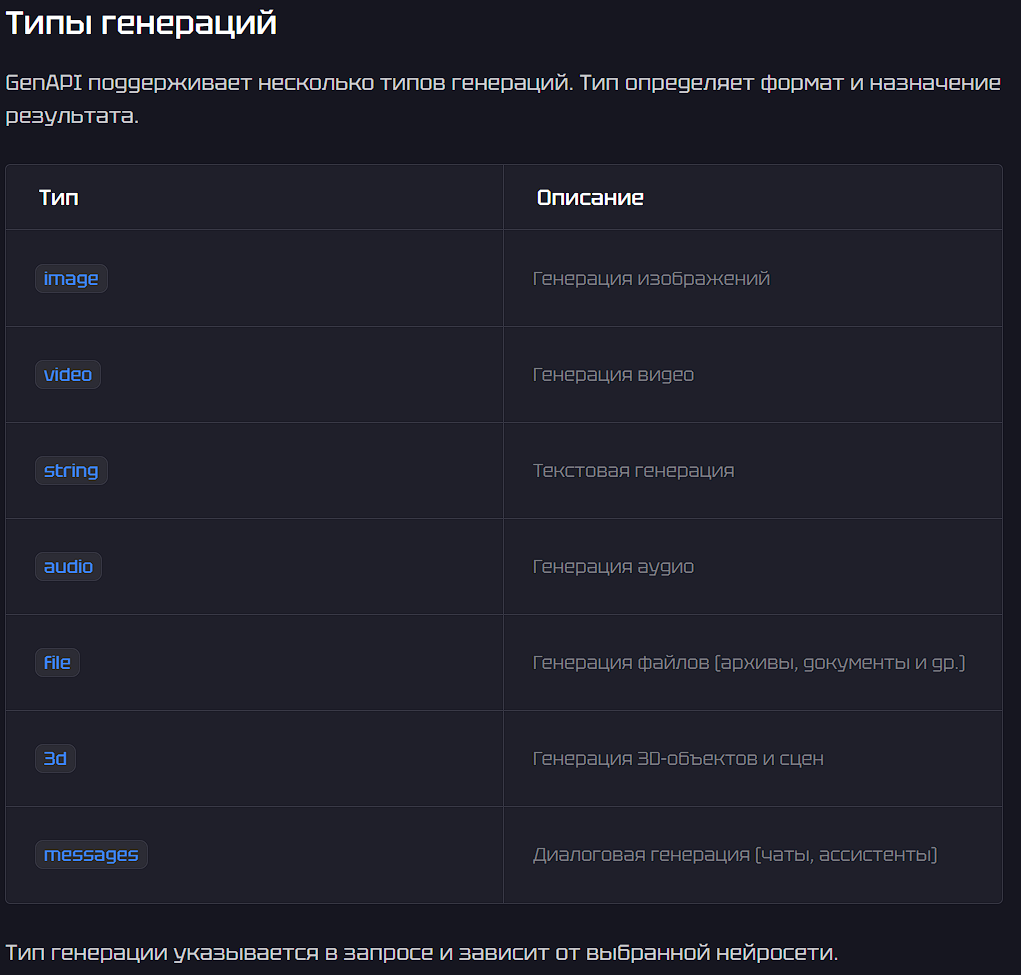Pick the audio type code badge
The height and width of the screenshot is (975, 1021).
(x=68, y=567)
